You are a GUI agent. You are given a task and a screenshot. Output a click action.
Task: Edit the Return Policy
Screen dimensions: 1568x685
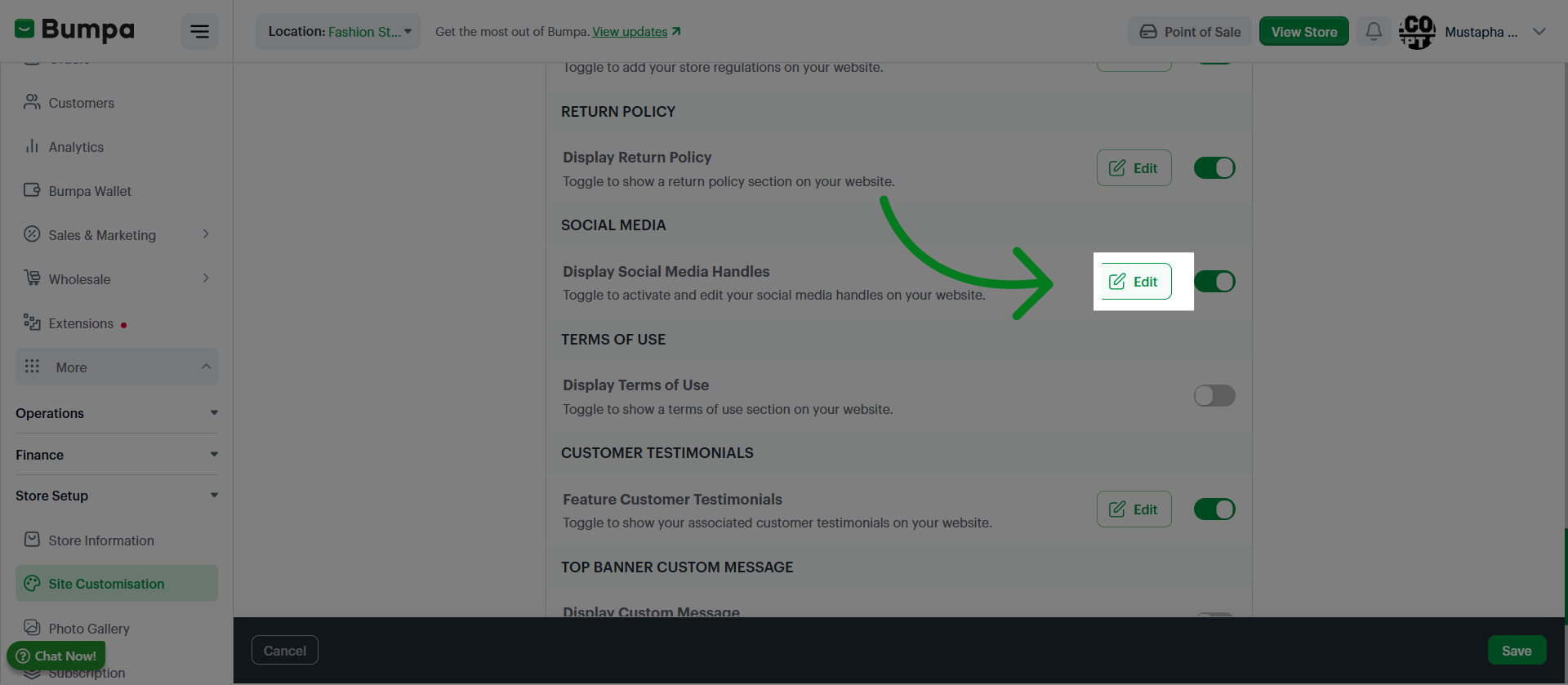[x=1134, y=168]
